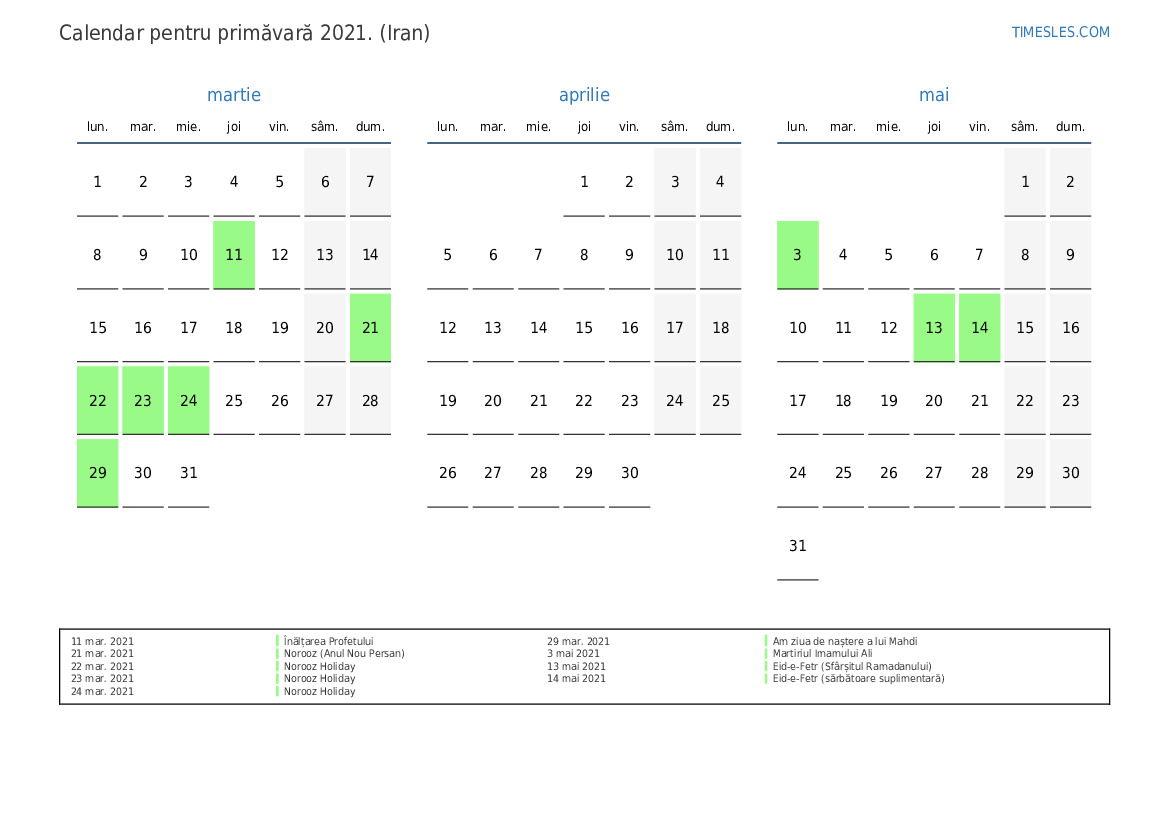Open the TIMESLES.COM link
This screenshot has height=827, width=1169.
pyautogui.click(x=1060, y=32)
